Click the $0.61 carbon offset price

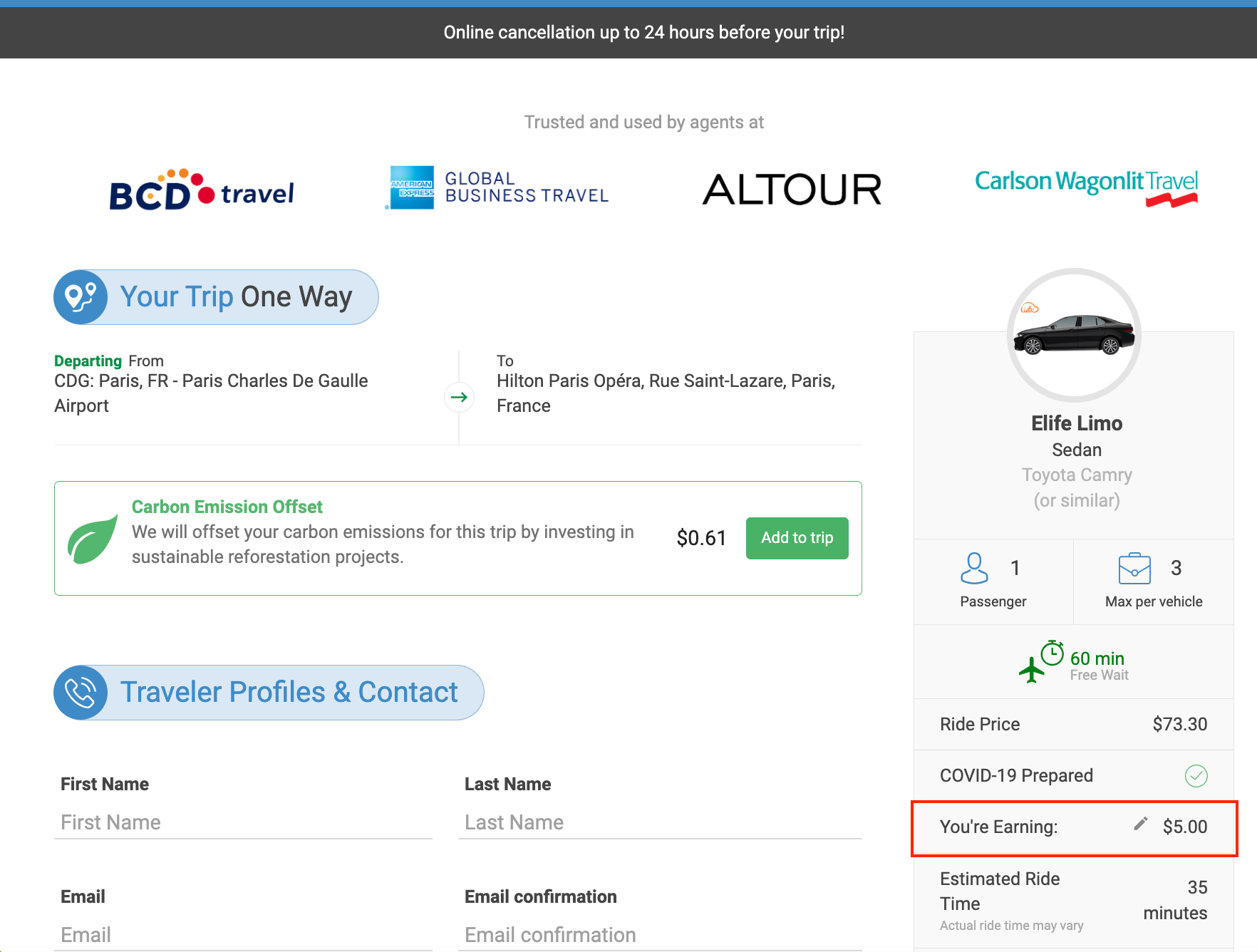pos(701,538)
